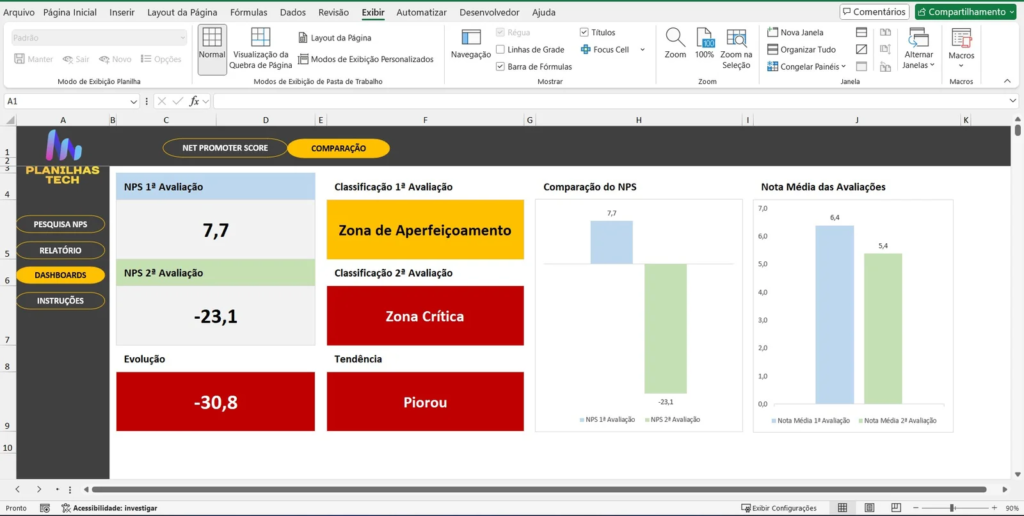1024x516 pixels.
Task: Open Visualização da Quebra de Página view
Action: point(260,40)
